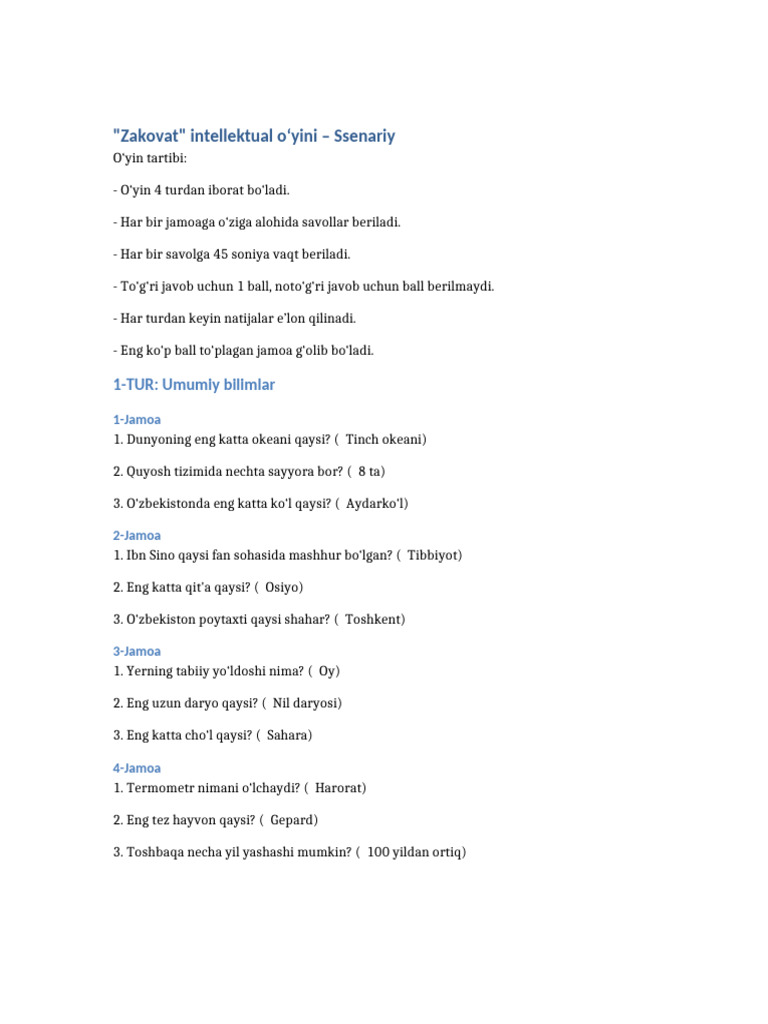Screen dimensions: 768x1024
Task: Click the "Zakovat" intellektual o'yini title heading
Action: pos(254,136)
